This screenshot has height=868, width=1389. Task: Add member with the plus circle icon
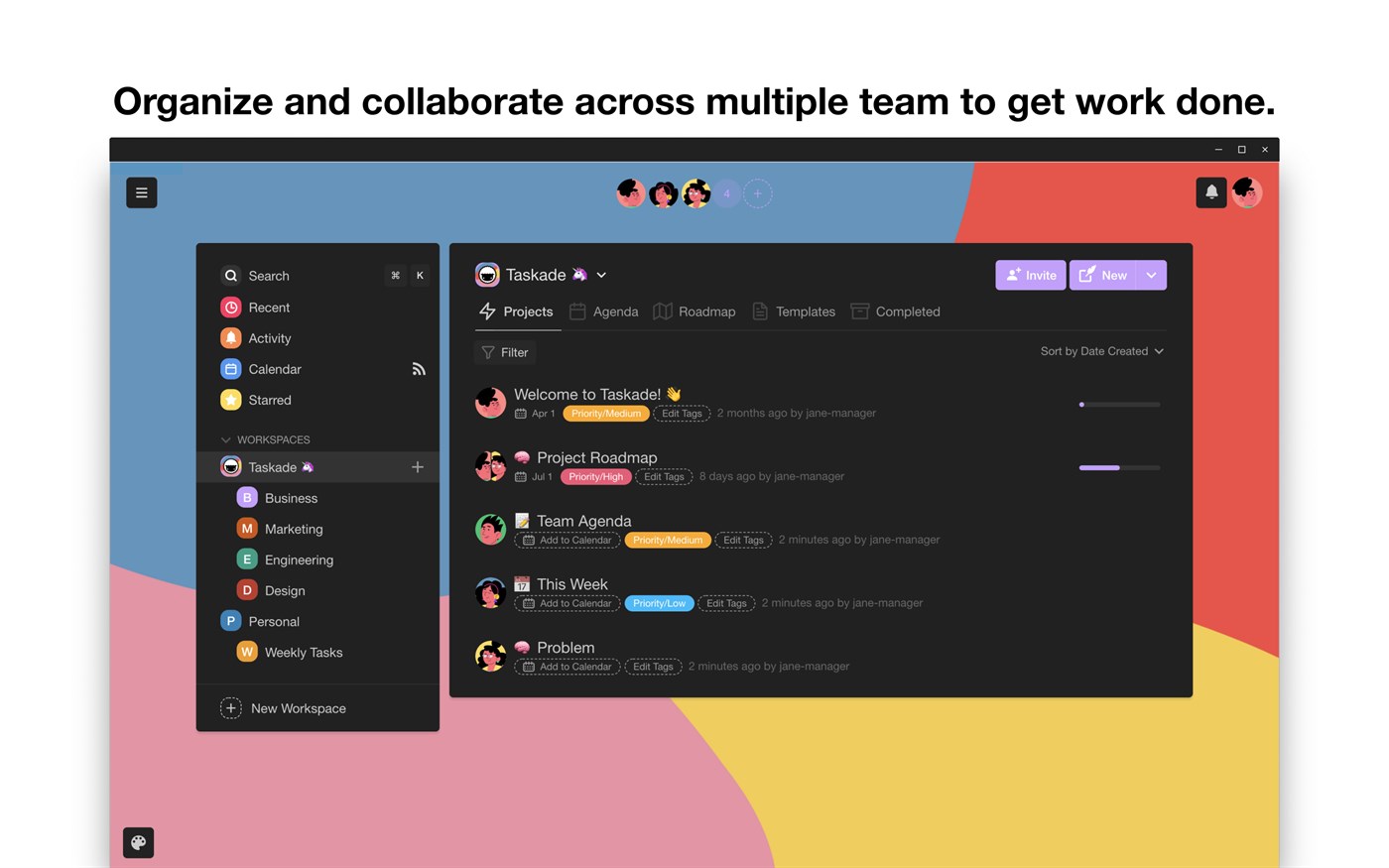(x=758, y=193)
